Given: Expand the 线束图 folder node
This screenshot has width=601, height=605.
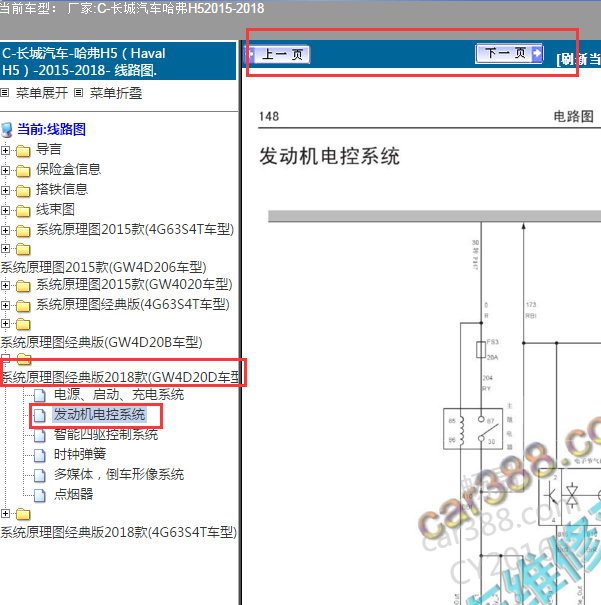Looking at the screenshot, I should point(5,210).
